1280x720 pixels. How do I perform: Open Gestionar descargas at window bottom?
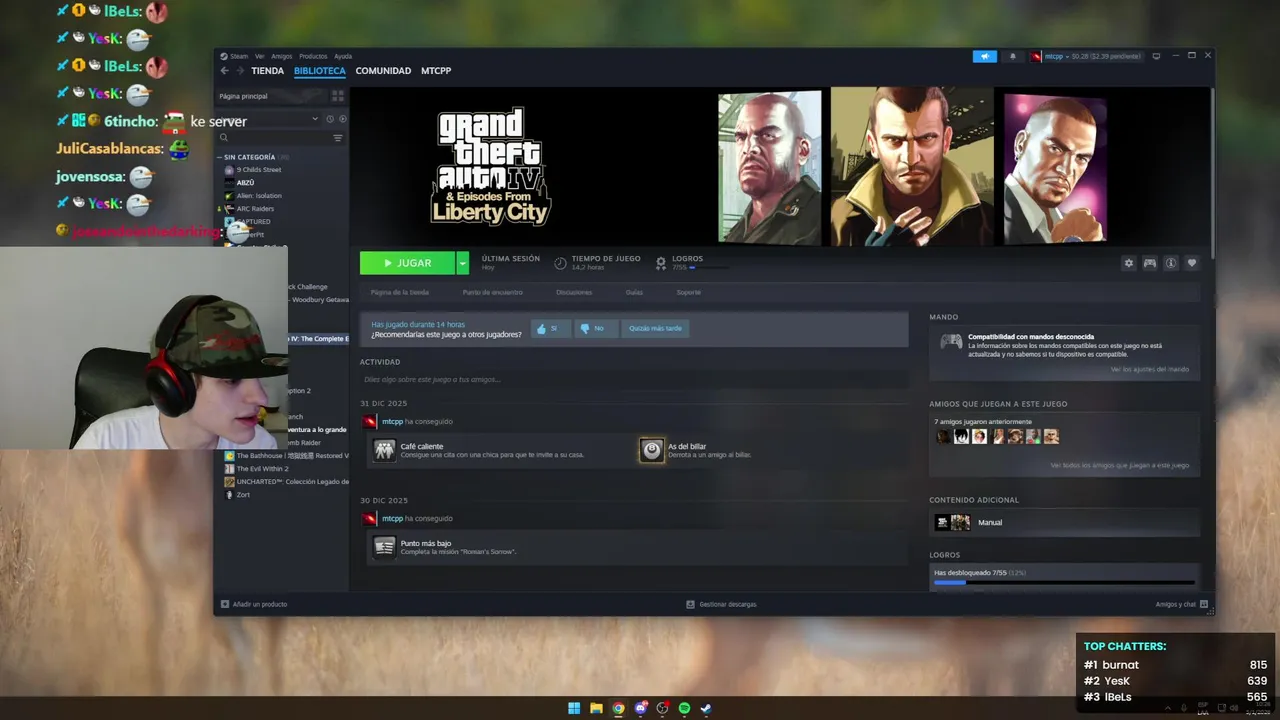click(x=722, y=604)
